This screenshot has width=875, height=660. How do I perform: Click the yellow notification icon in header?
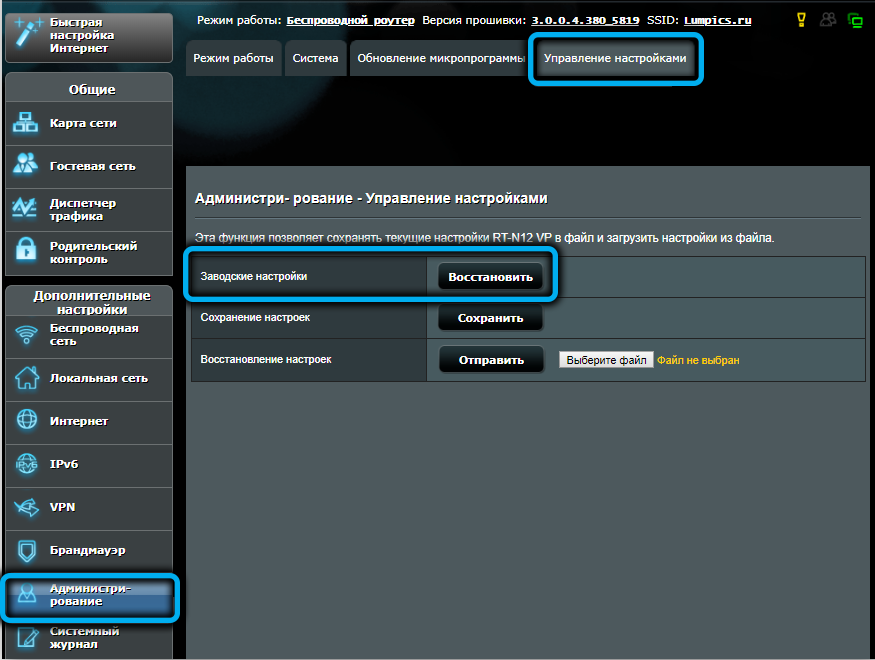(799, 19)
